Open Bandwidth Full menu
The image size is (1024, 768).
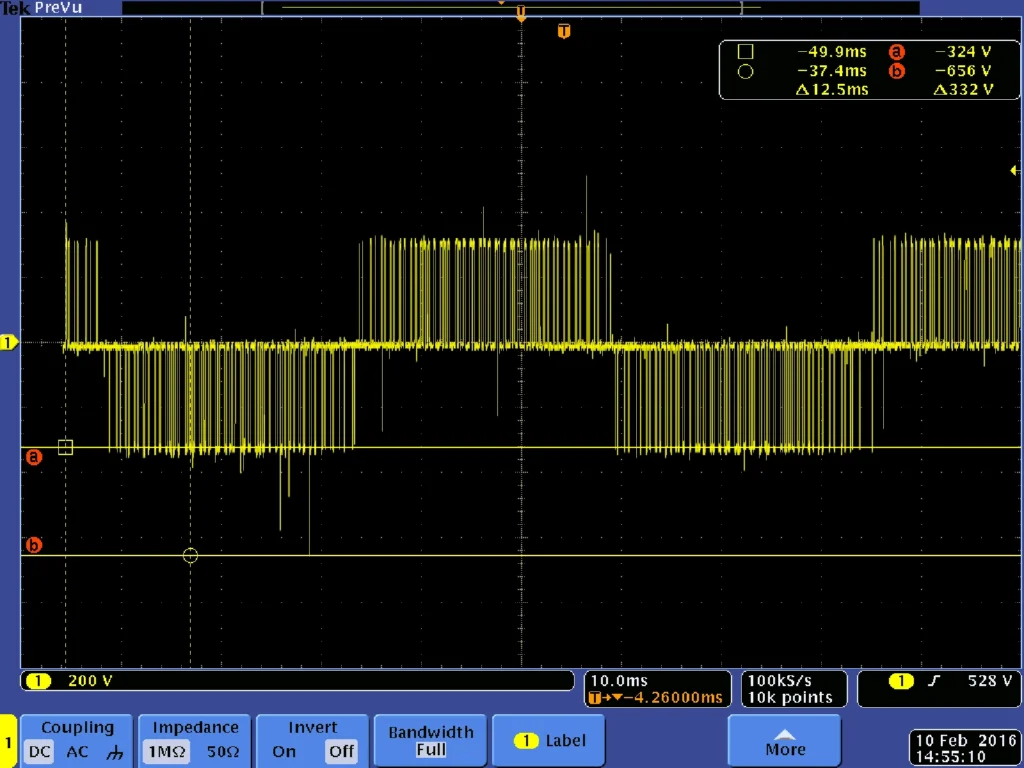(x=430, y=741)
